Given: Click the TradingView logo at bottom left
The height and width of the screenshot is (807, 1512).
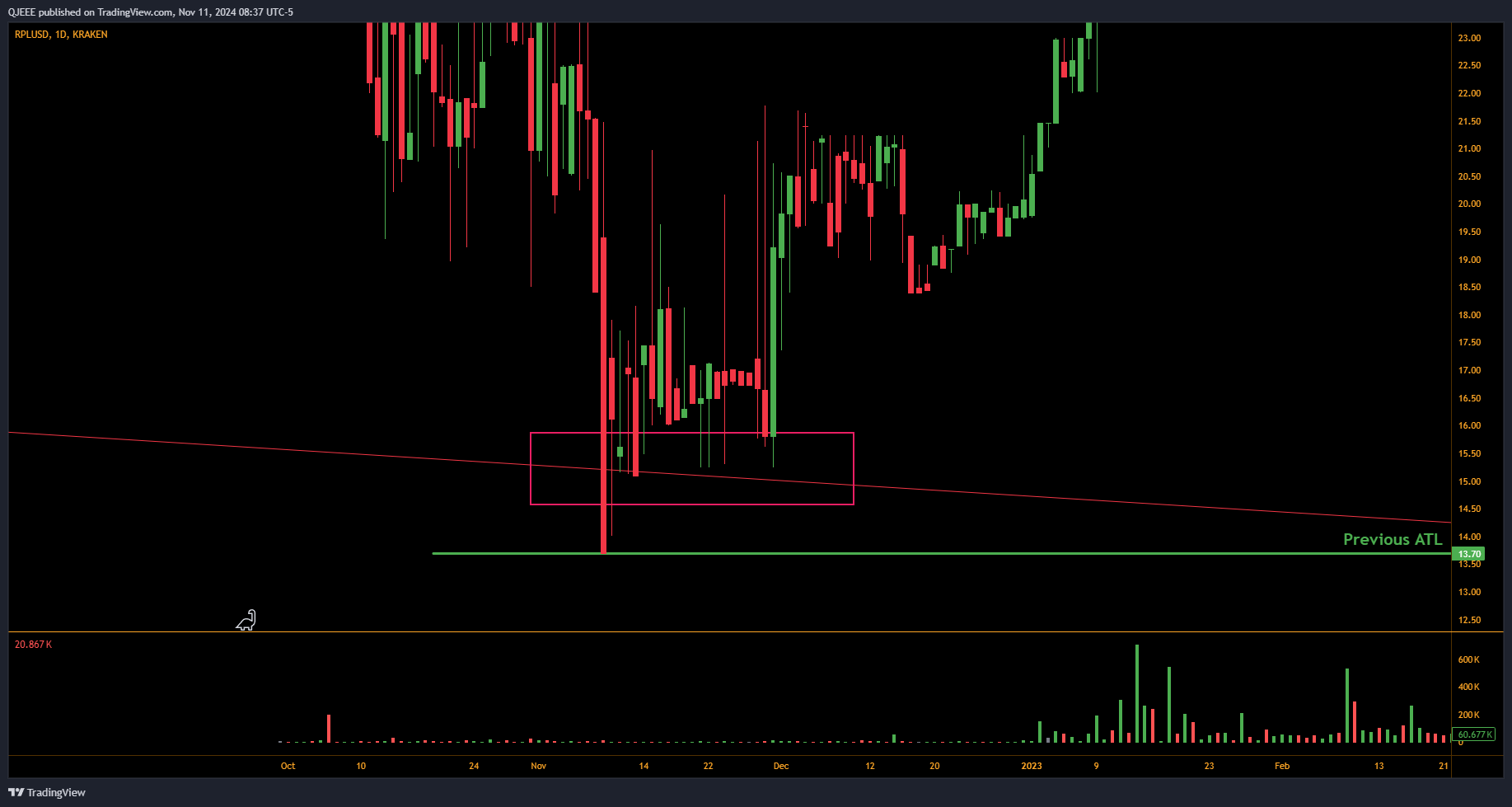Looking at the screenshot, I should [x=47, y=792].
